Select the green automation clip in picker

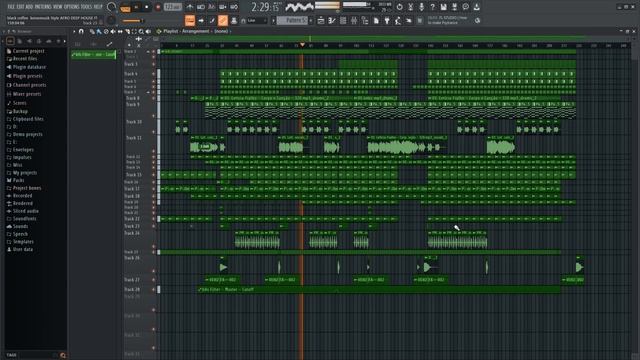[93, 54]
